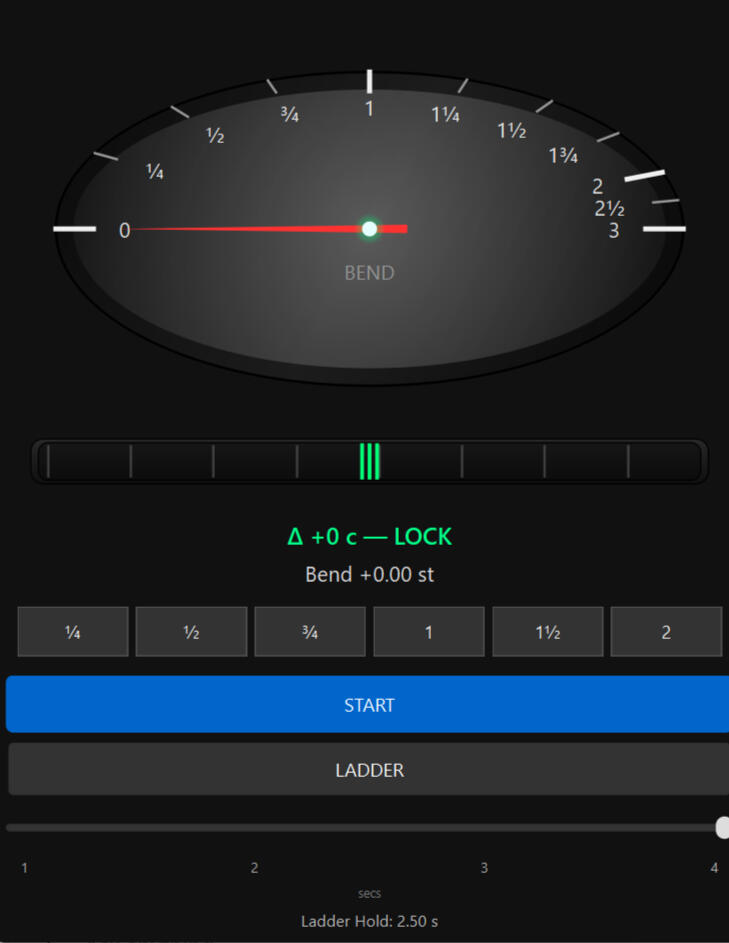Select the 1½ bend preset button
Screen dimensions: 729x943
pos(547,632)
